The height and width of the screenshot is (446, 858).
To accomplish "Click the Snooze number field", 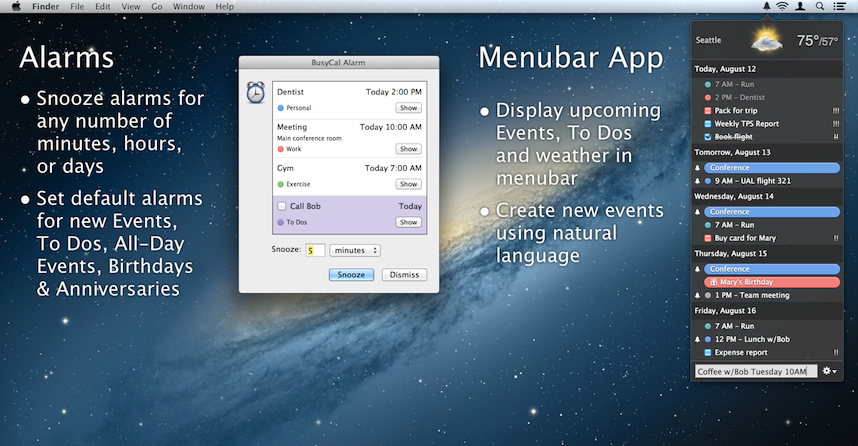I will click(315, 251).
